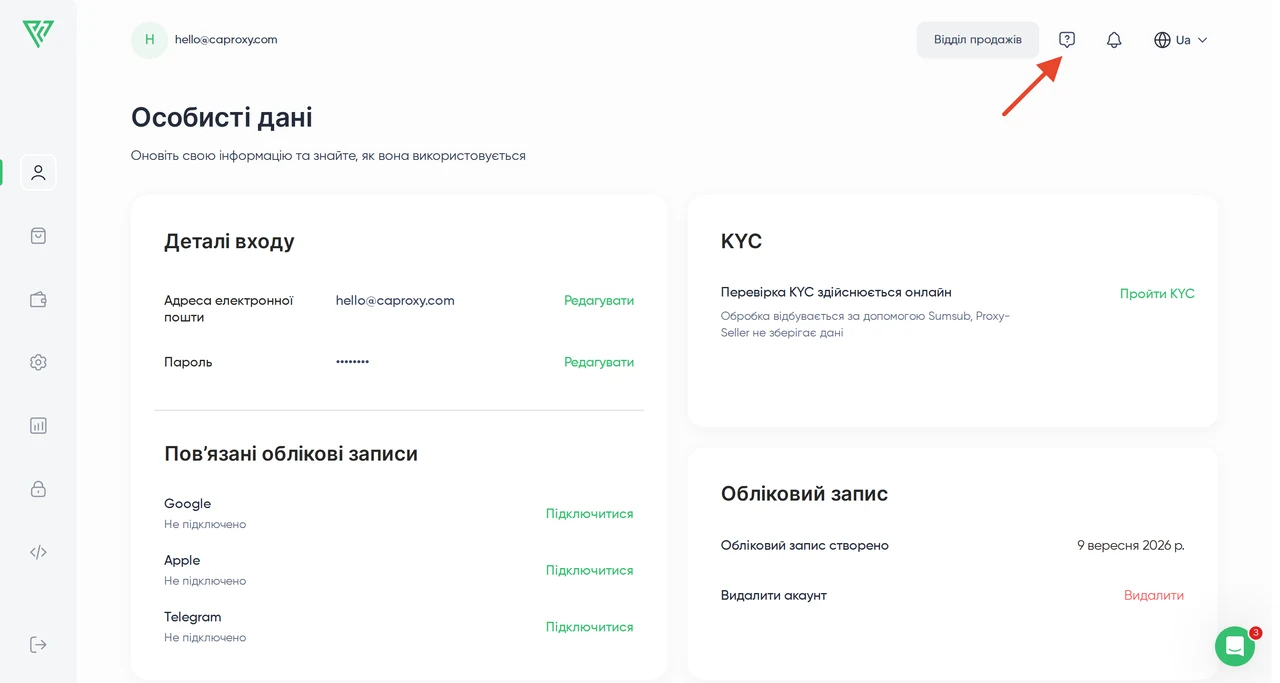Image resolution: width=1280 pixels, height=683 pixels.
Task: Click the Відділ продажів button
Action: point(977,40)
